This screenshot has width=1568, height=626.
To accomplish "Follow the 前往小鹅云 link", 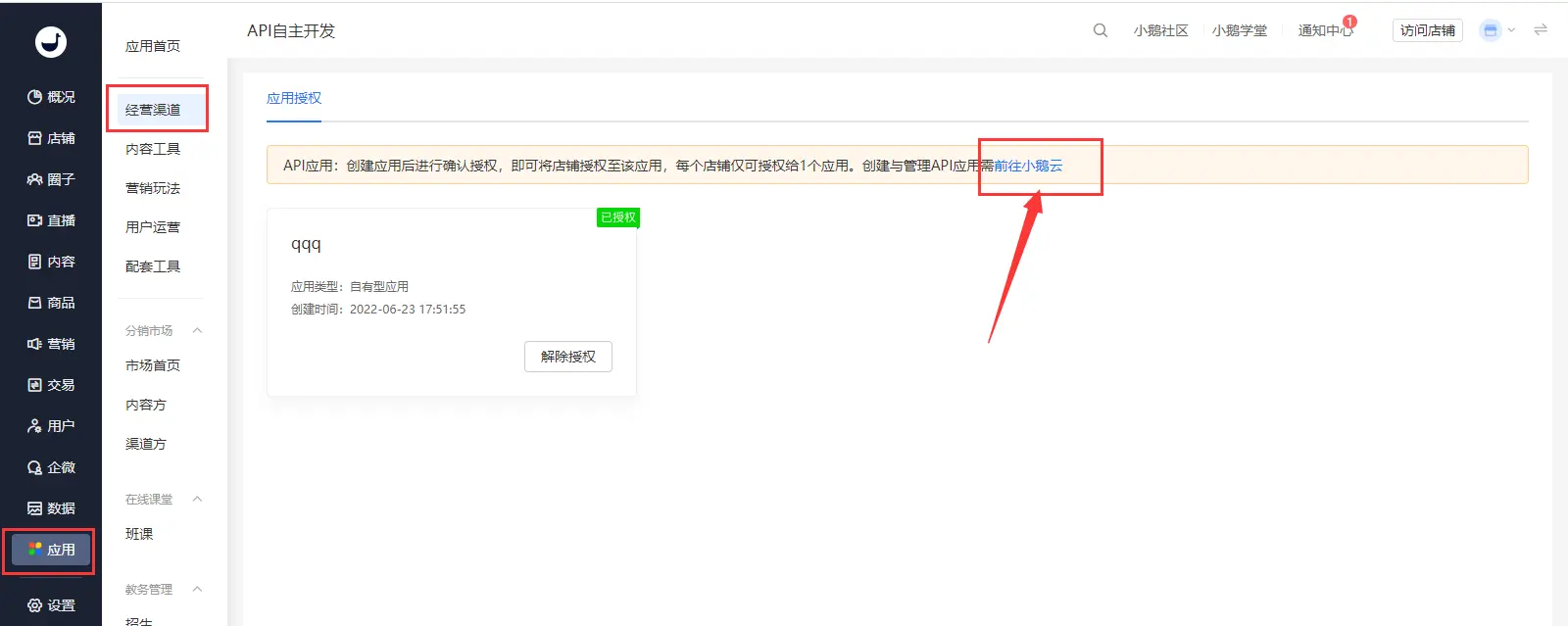I will [1028, 166].
